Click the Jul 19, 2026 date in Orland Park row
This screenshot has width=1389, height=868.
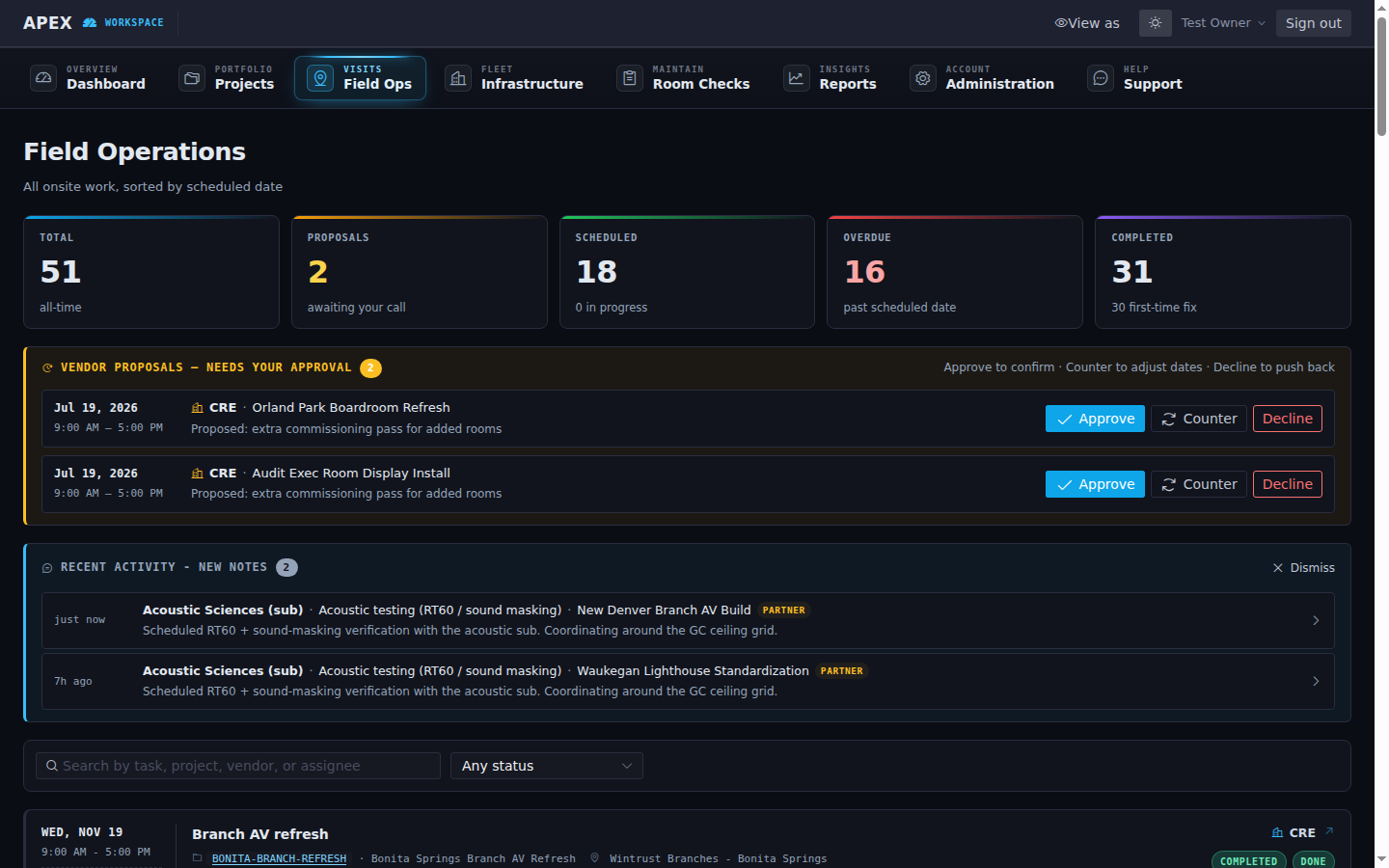(x=95, y=408)
